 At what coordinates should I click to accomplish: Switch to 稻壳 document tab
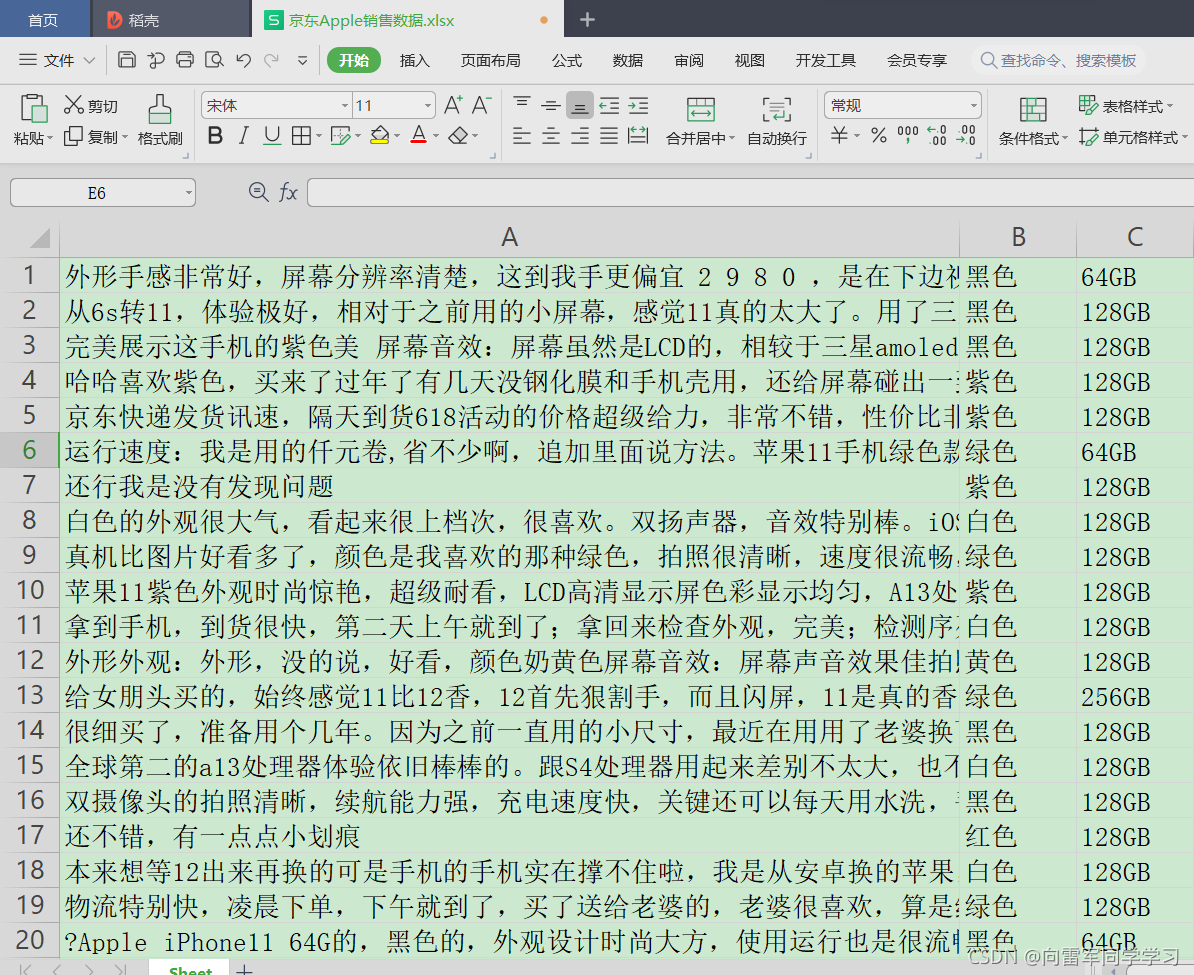172,20
